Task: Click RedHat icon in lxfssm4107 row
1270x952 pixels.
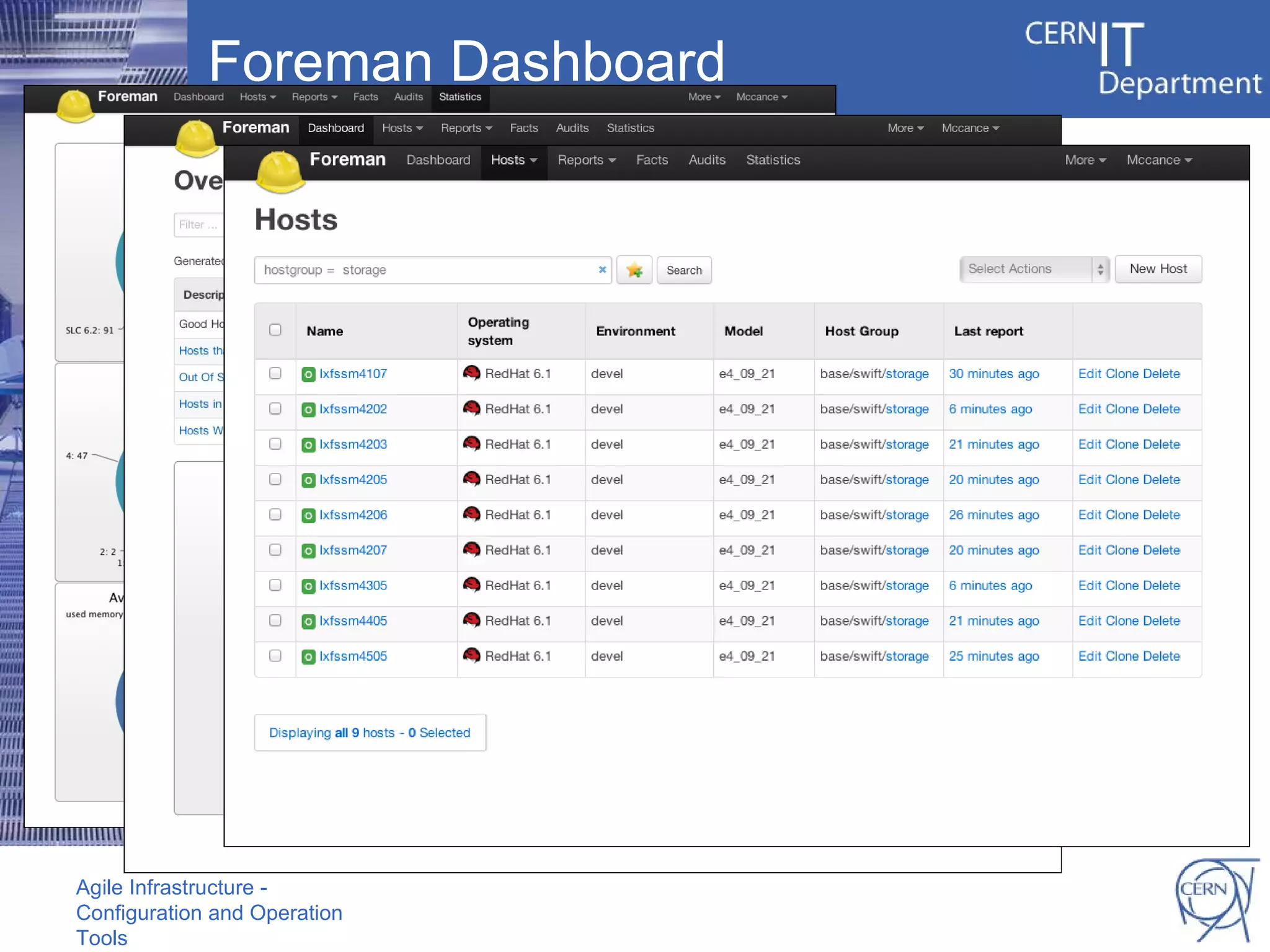Action: pyautogui.click(x=472, y=373)
